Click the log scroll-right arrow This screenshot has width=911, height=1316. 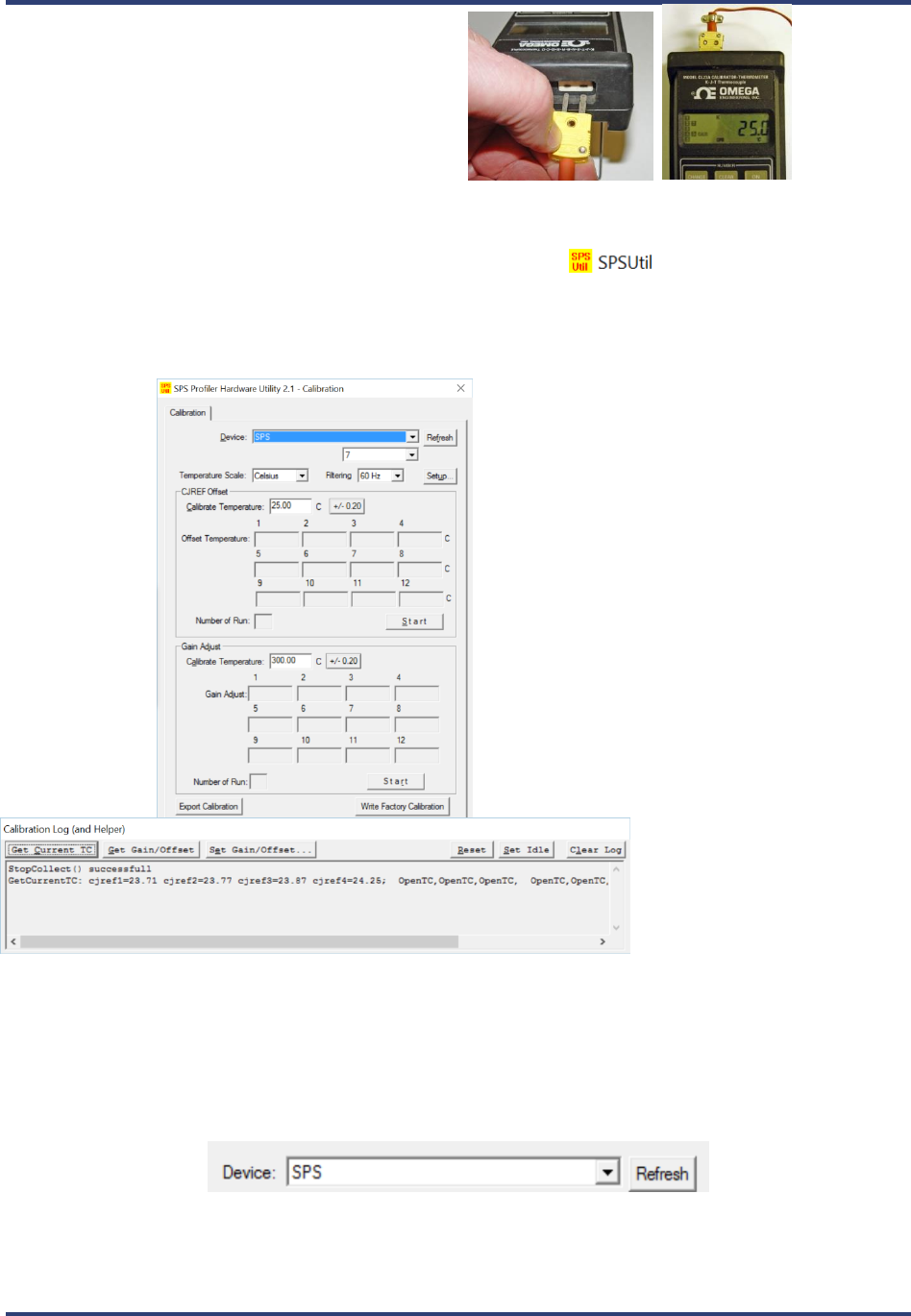pyautogui.click(x=603, y=941)
